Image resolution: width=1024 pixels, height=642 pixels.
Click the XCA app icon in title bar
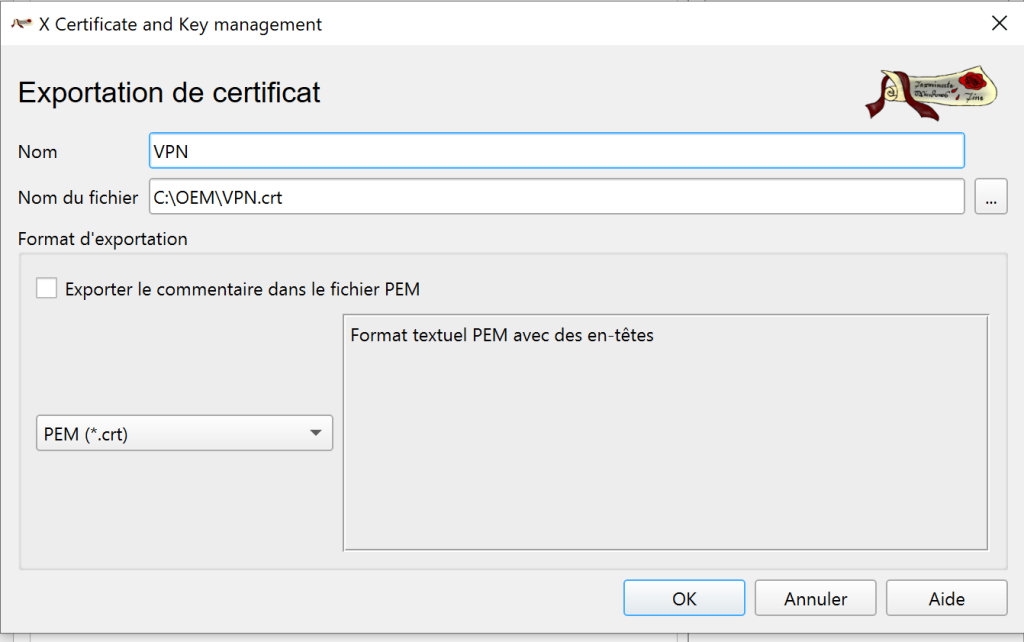point(20,24)
